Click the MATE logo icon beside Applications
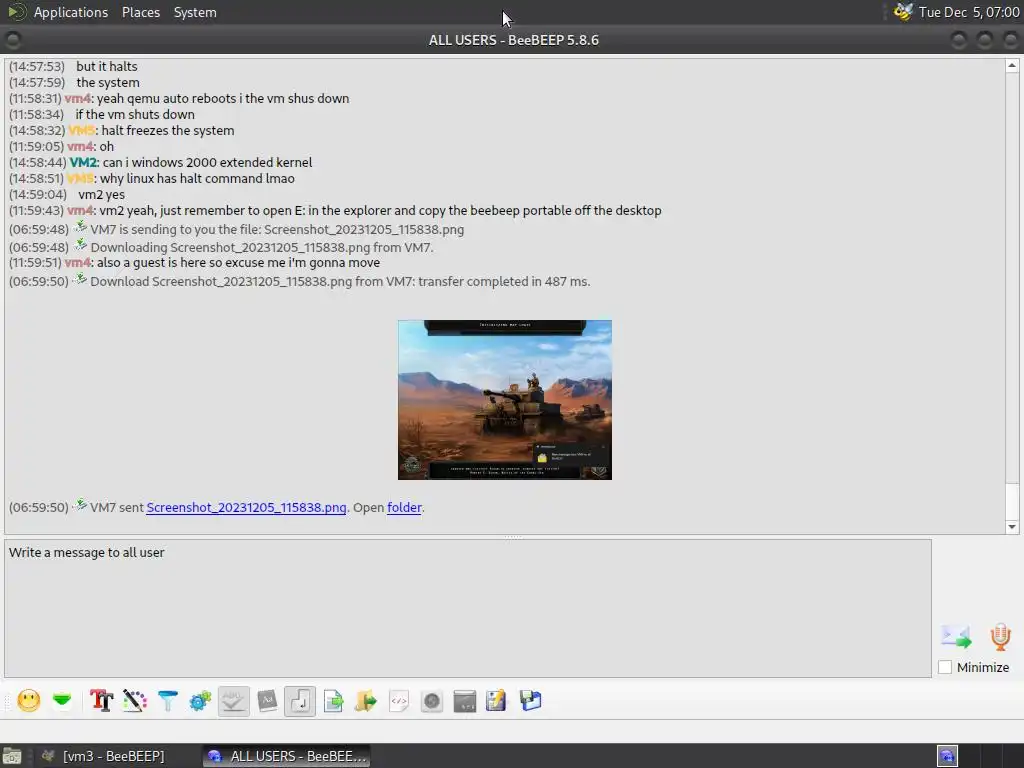This screenshot has height=768, width=1024. (x=16, y=12)
